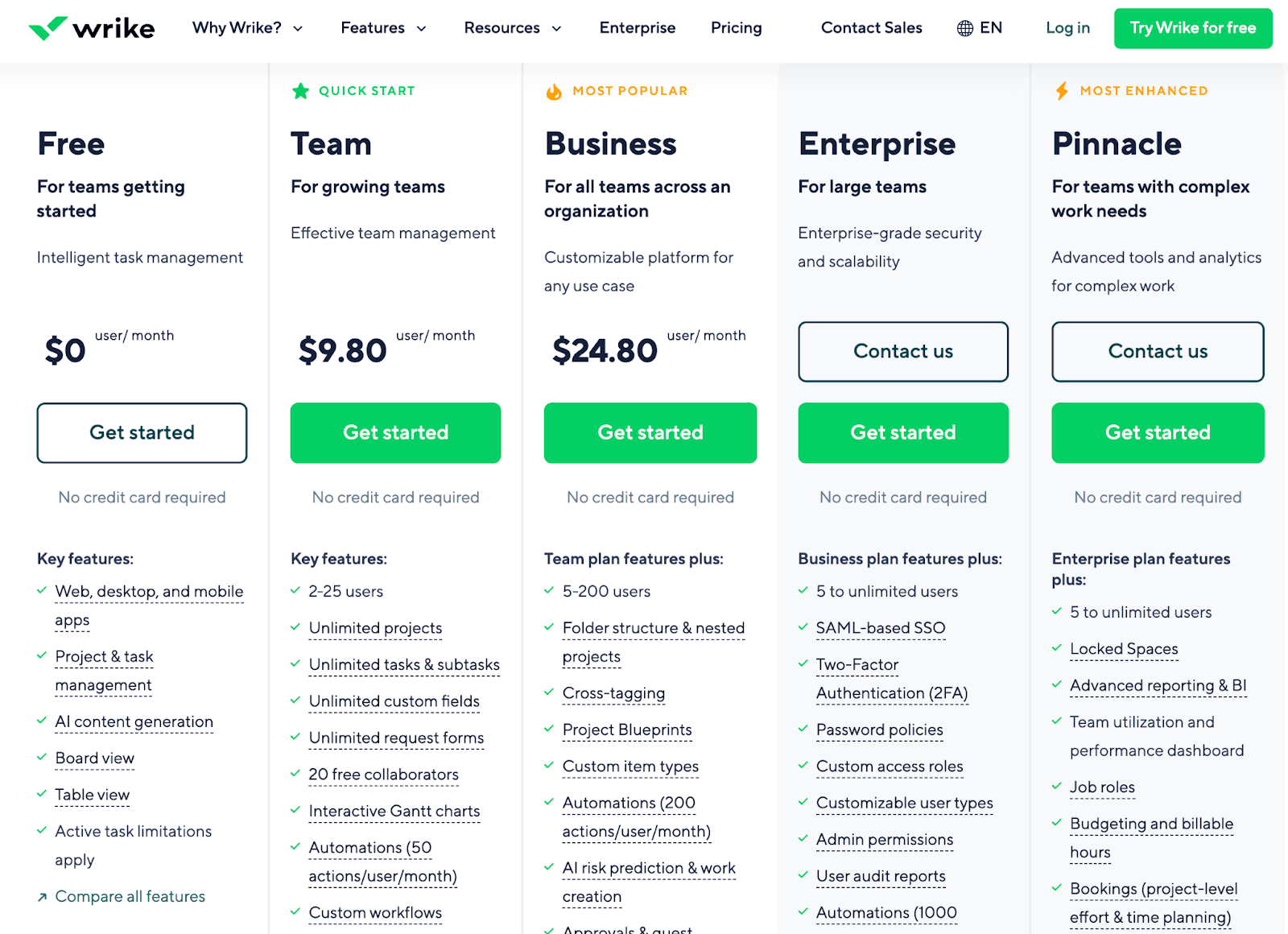Open the Enterprise nav item

click(x=638, y=28)
